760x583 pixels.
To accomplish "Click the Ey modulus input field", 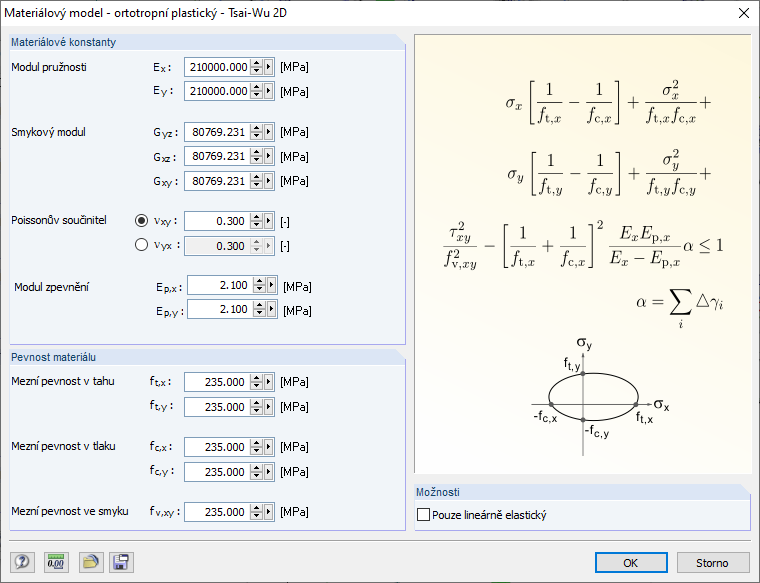I will coord(218,91).
